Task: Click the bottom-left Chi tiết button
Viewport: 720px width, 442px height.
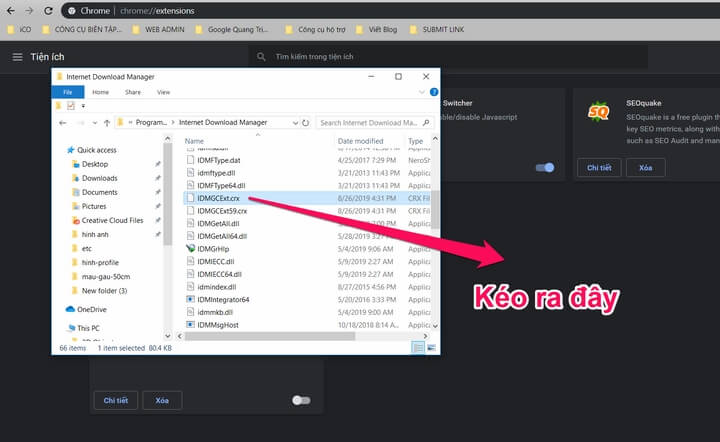Action: tap(116, 400)
